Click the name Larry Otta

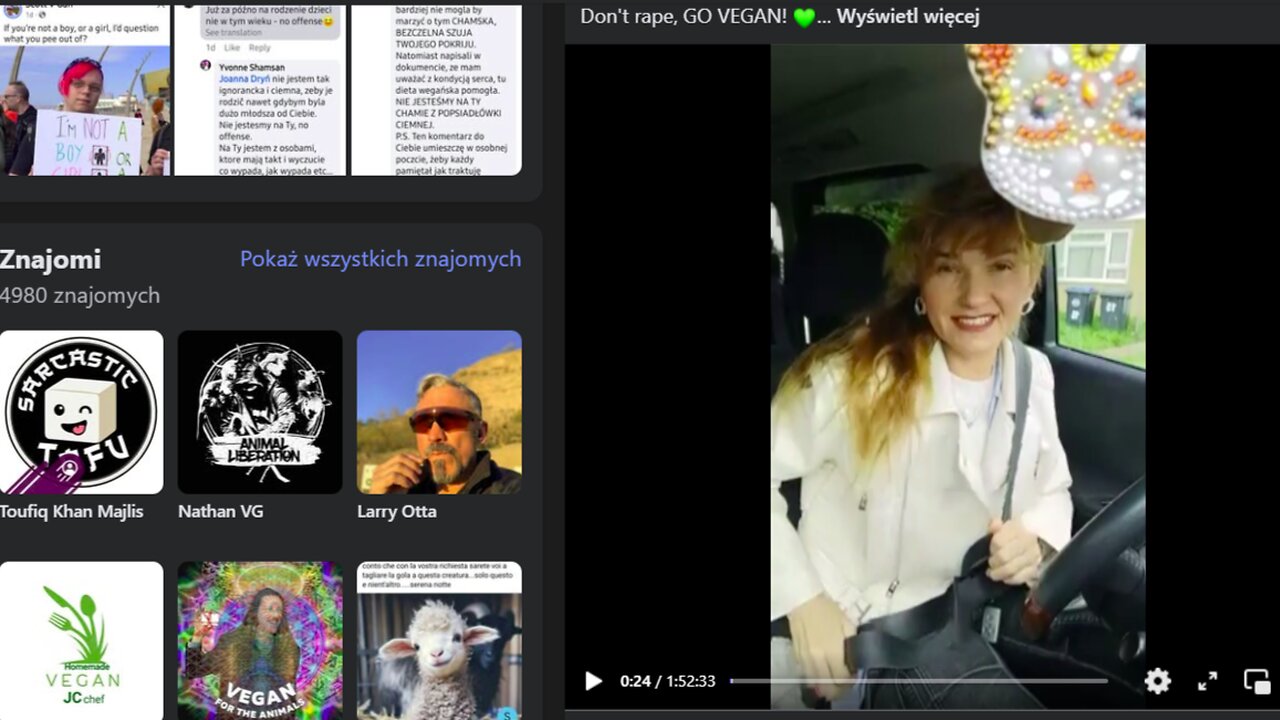coord(397,511)
